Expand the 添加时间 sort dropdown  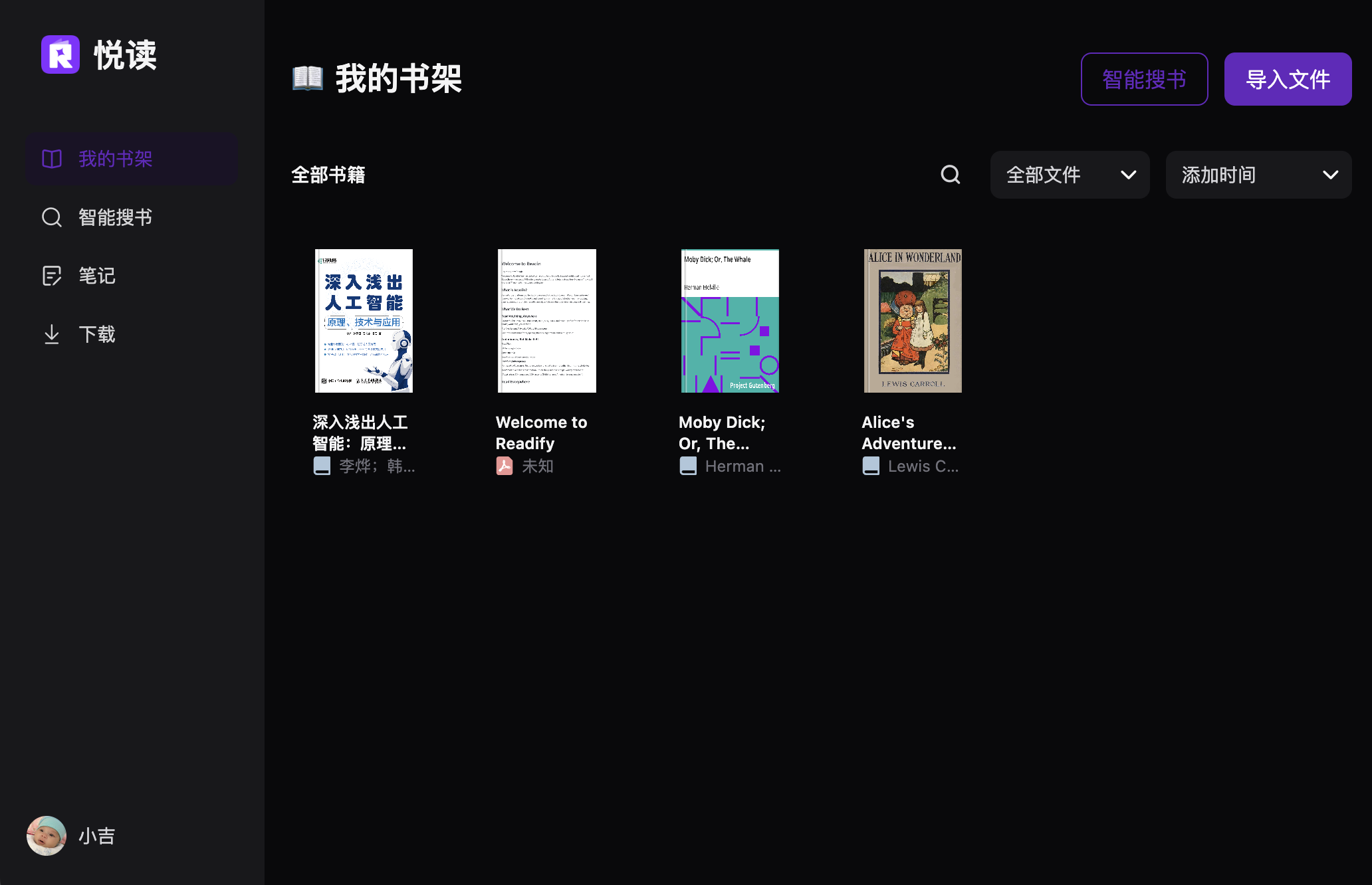[1250, 175]
